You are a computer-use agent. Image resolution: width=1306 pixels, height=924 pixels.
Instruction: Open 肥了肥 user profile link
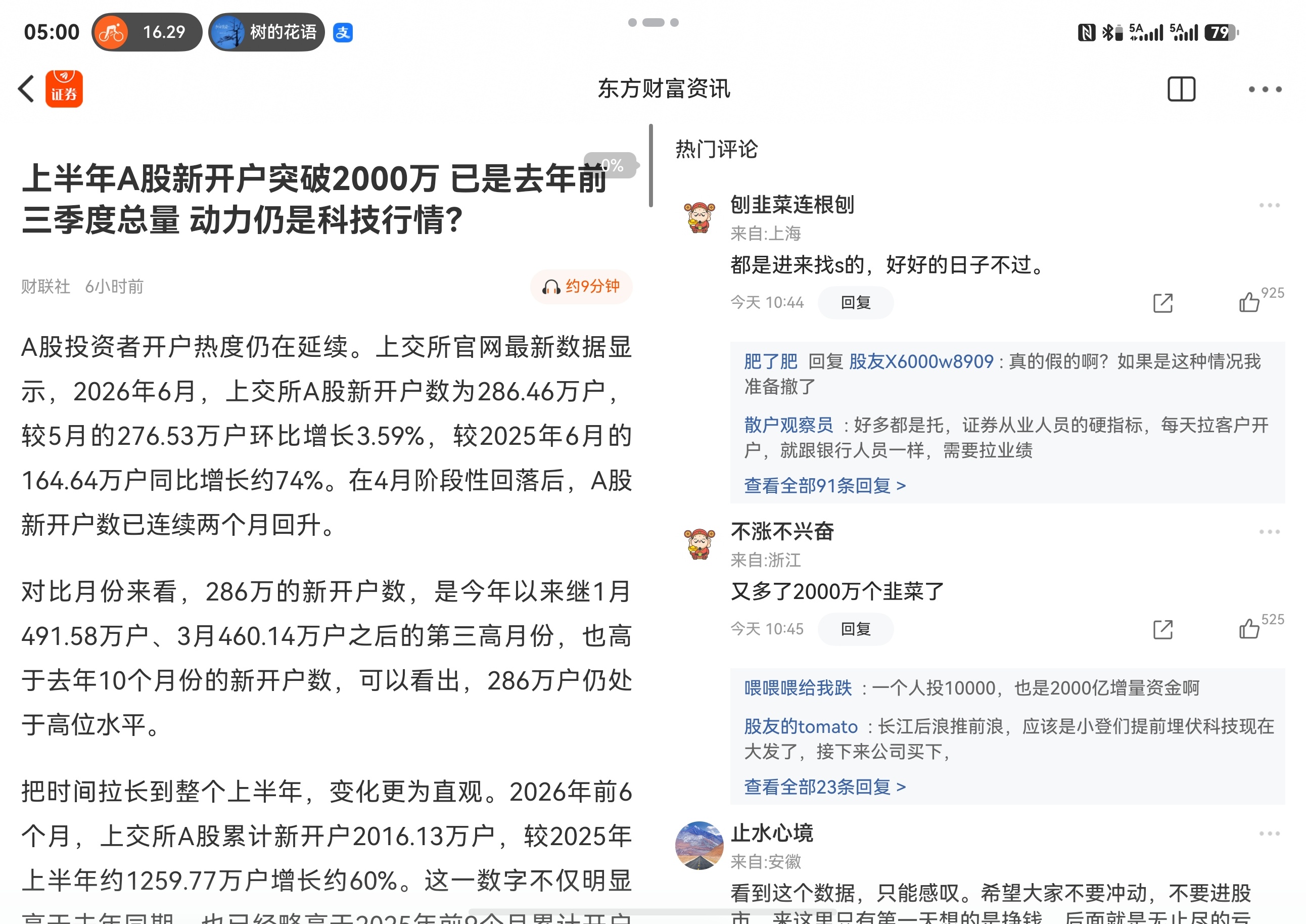click(x=771, y=361)
